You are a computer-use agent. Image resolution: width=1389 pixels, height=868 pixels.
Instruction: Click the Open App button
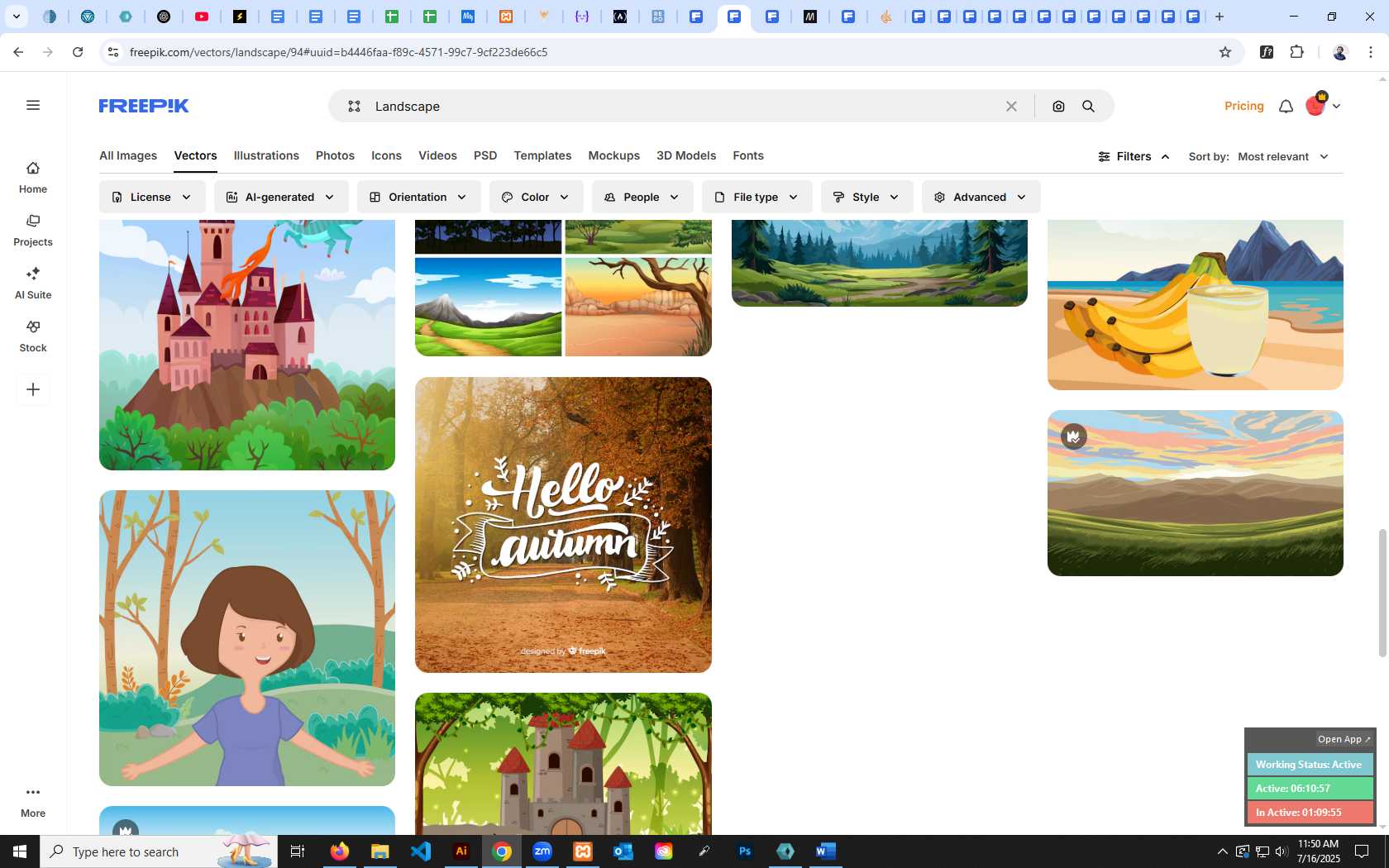coord(1344,739)
